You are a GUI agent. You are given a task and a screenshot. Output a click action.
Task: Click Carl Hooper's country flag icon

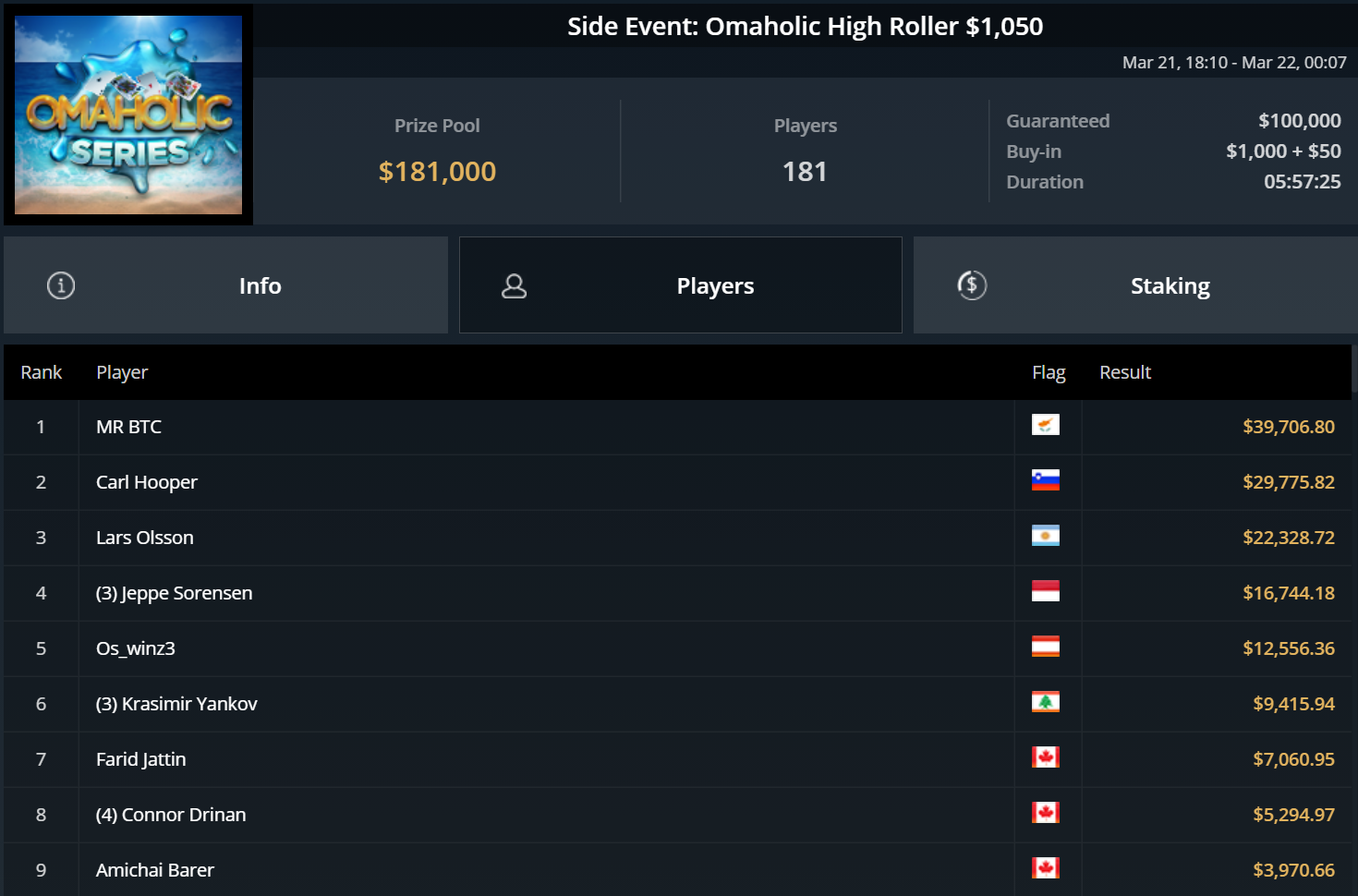1045,480
